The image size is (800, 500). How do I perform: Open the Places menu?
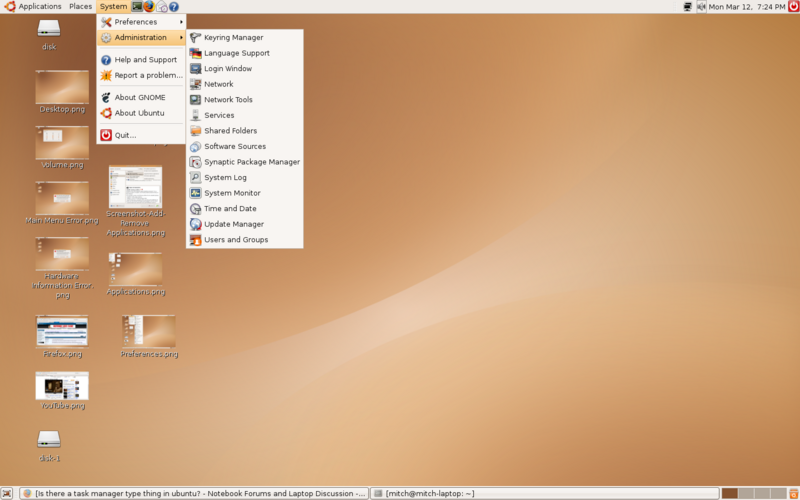[x=81, y=7]
